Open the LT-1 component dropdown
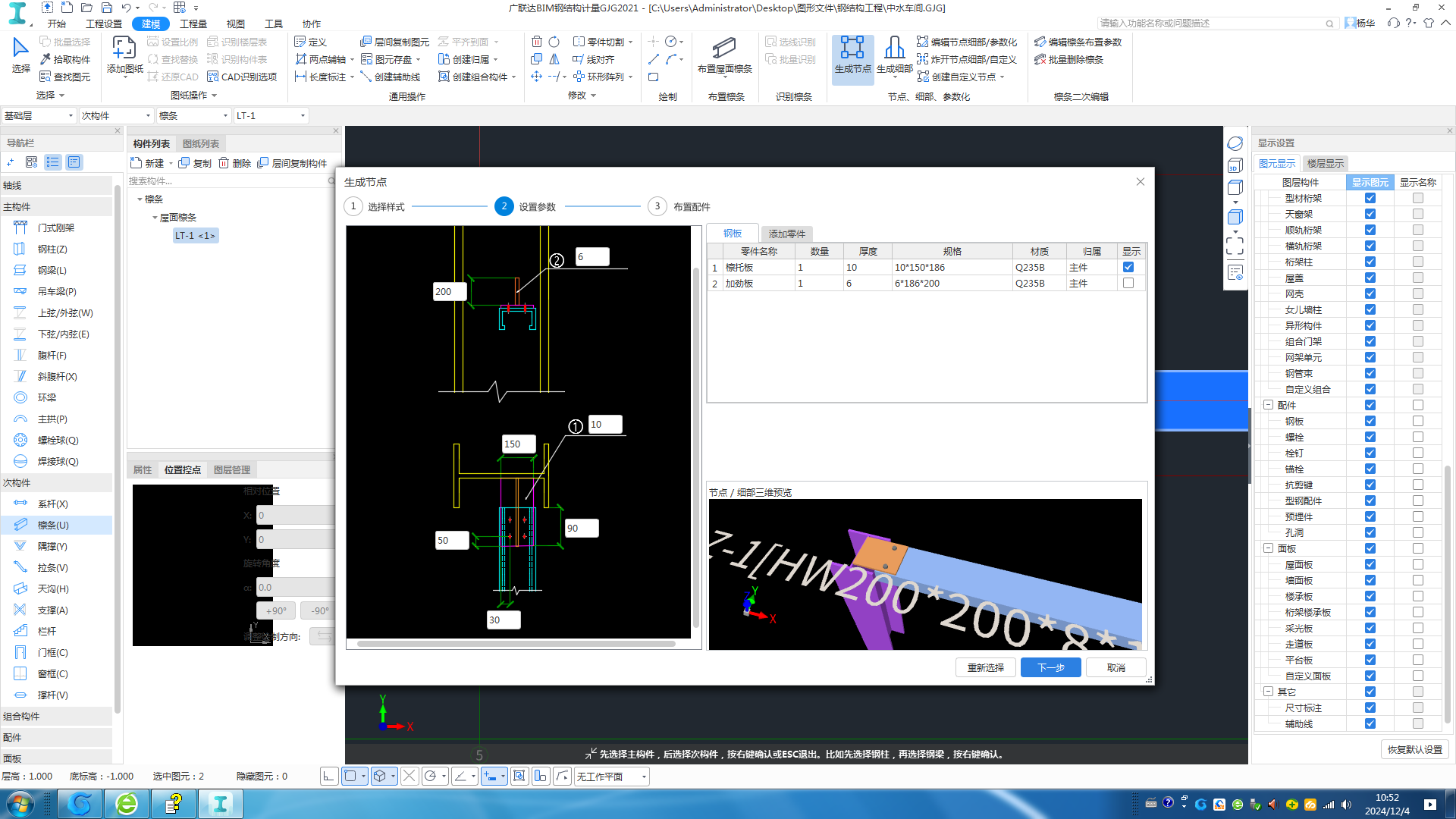Viewport: 1456px width, 819px height. 271,115
